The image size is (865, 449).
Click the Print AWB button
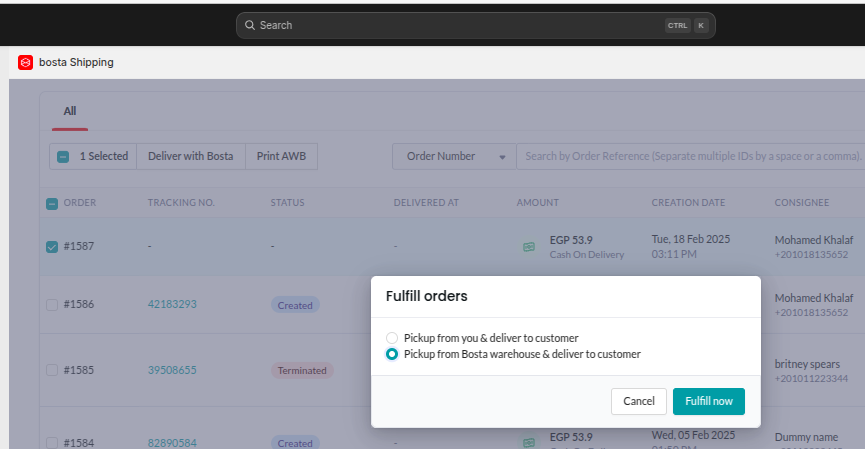[x=281, y=156]
